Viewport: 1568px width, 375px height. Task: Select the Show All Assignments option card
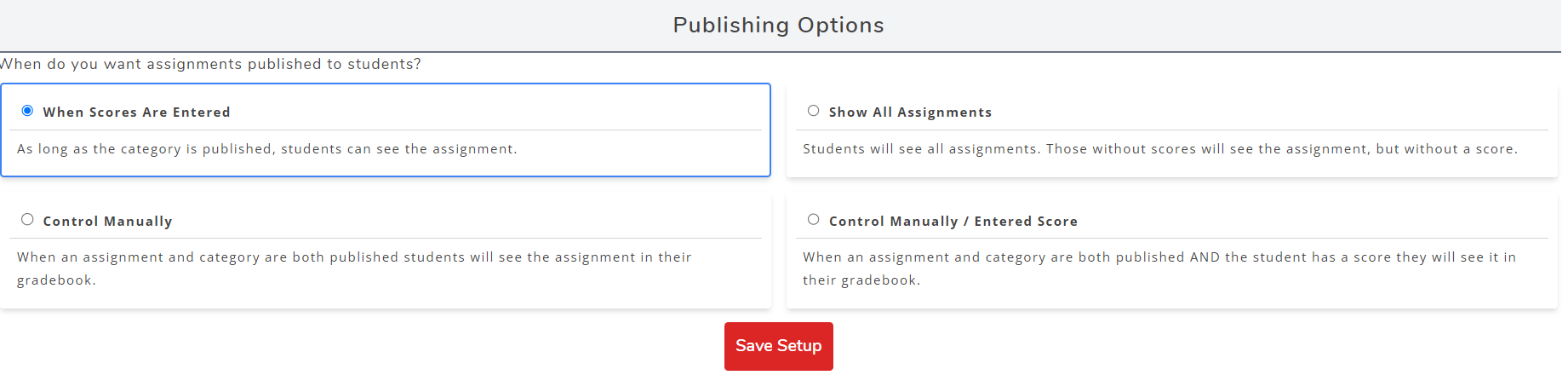(1172, 130)
